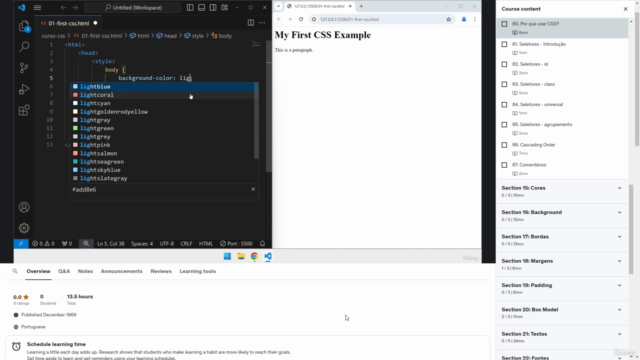Expand Section 16: Background
The image size is (640, 360).
pos(562,216)
